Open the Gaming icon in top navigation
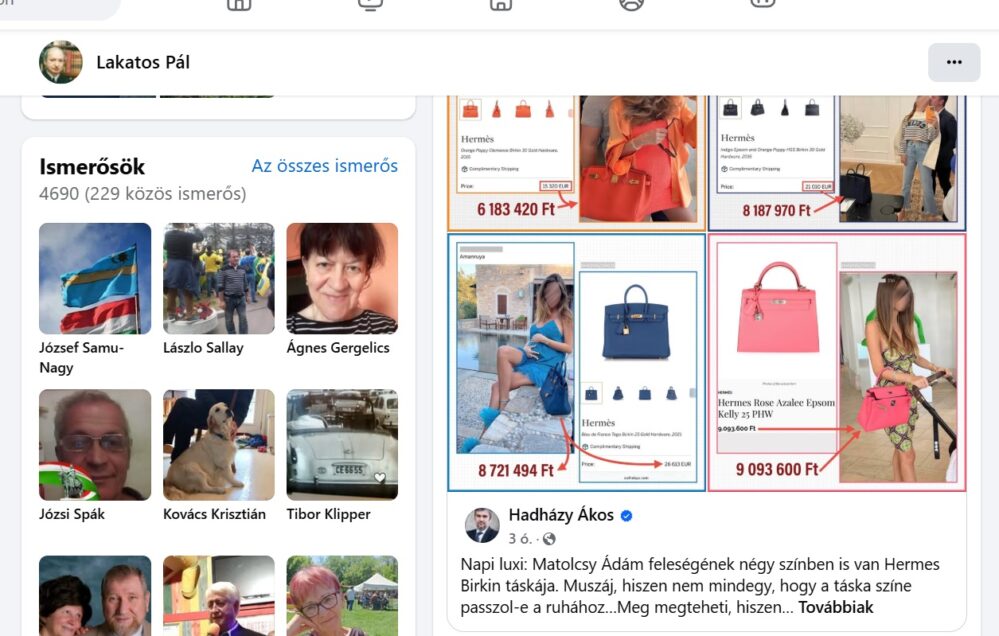 tap(763, 3)
